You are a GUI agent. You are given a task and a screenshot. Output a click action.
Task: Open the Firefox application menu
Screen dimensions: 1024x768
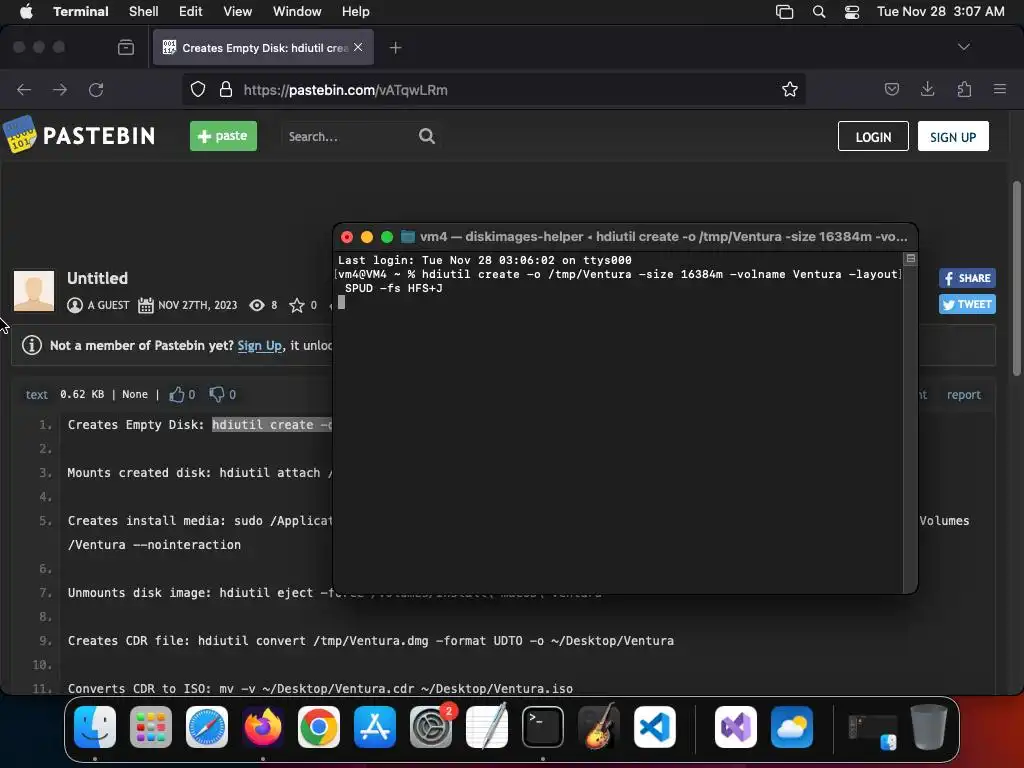[999, 89]
